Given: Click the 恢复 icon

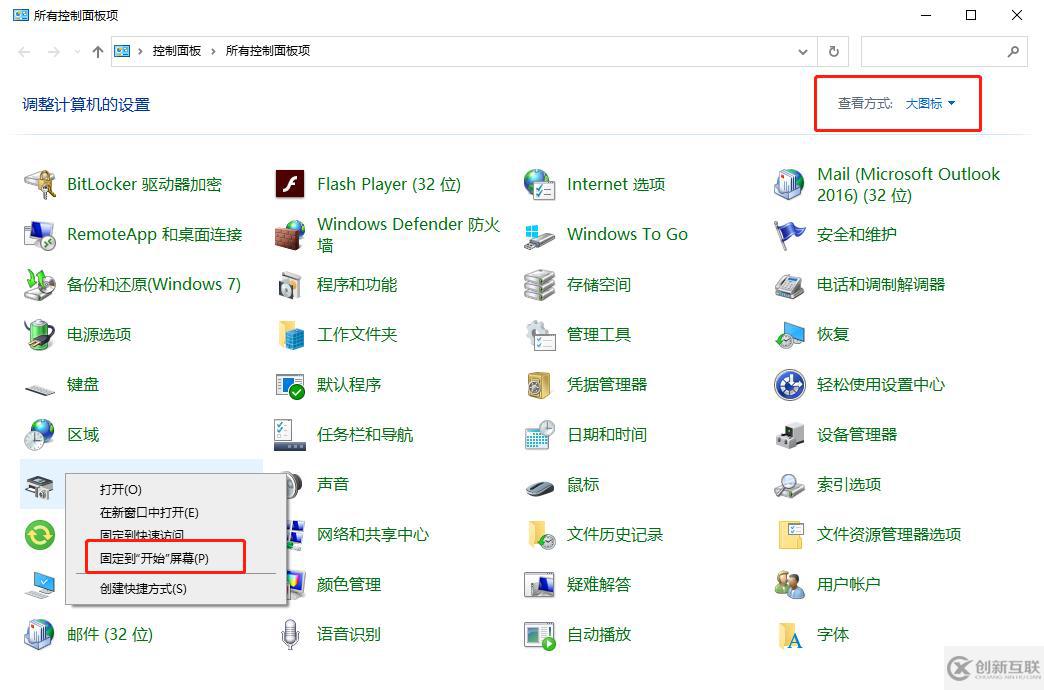Looking at the screenshot, I should coord(790,335).
